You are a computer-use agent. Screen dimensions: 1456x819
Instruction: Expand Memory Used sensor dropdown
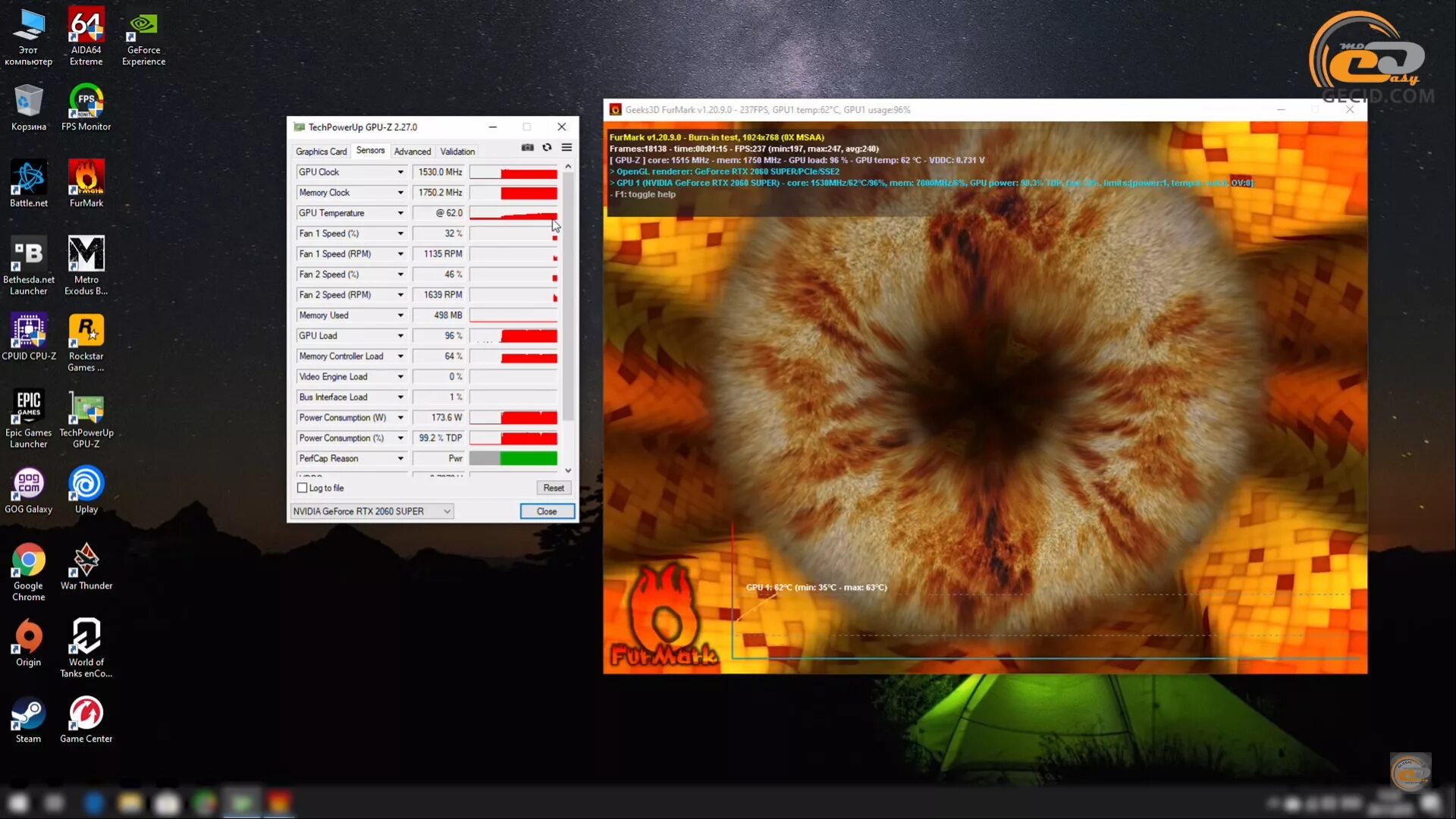click(400, 315)
